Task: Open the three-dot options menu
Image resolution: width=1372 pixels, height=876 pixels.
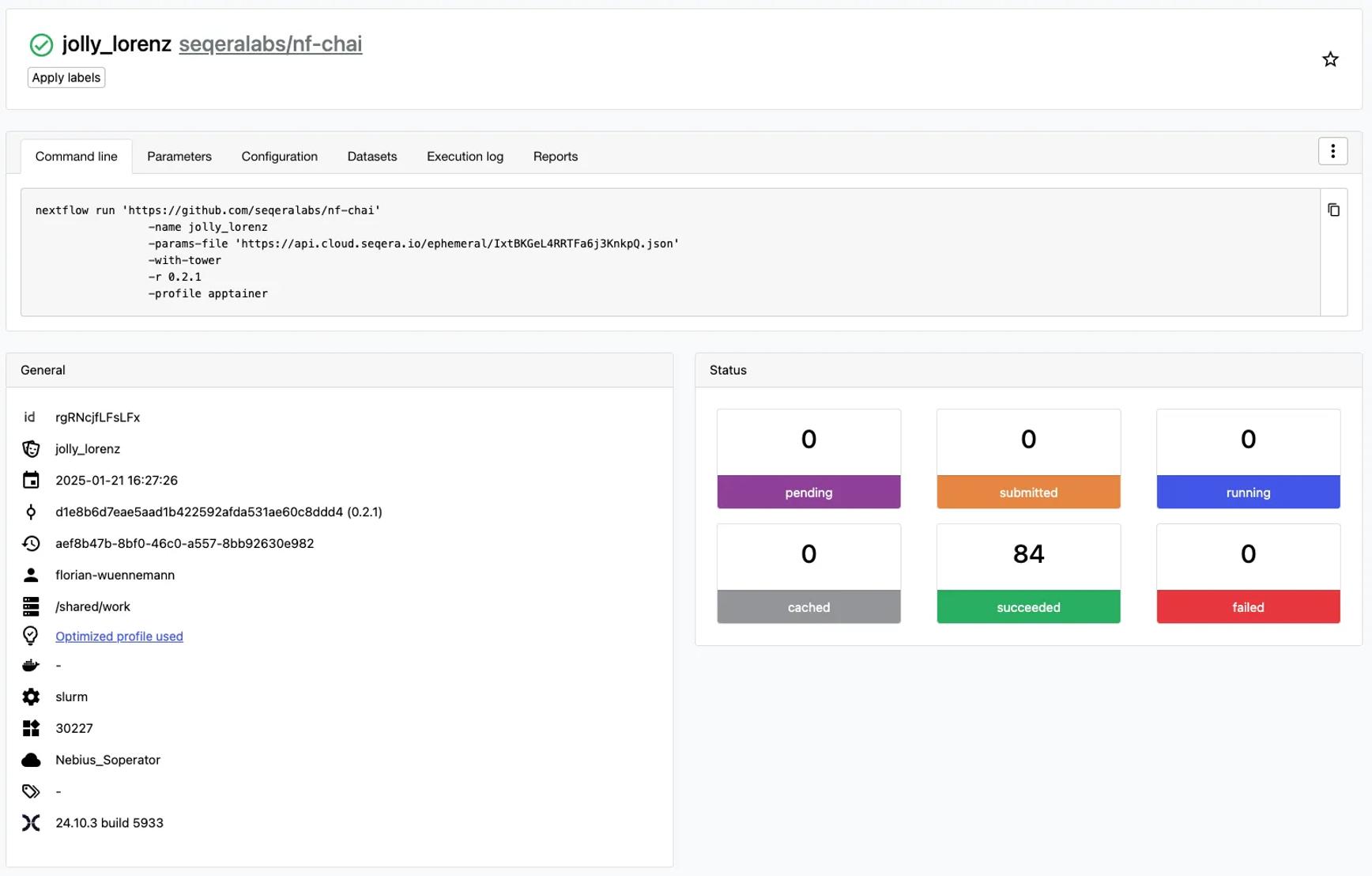Action: click(x=1332, y=151)
